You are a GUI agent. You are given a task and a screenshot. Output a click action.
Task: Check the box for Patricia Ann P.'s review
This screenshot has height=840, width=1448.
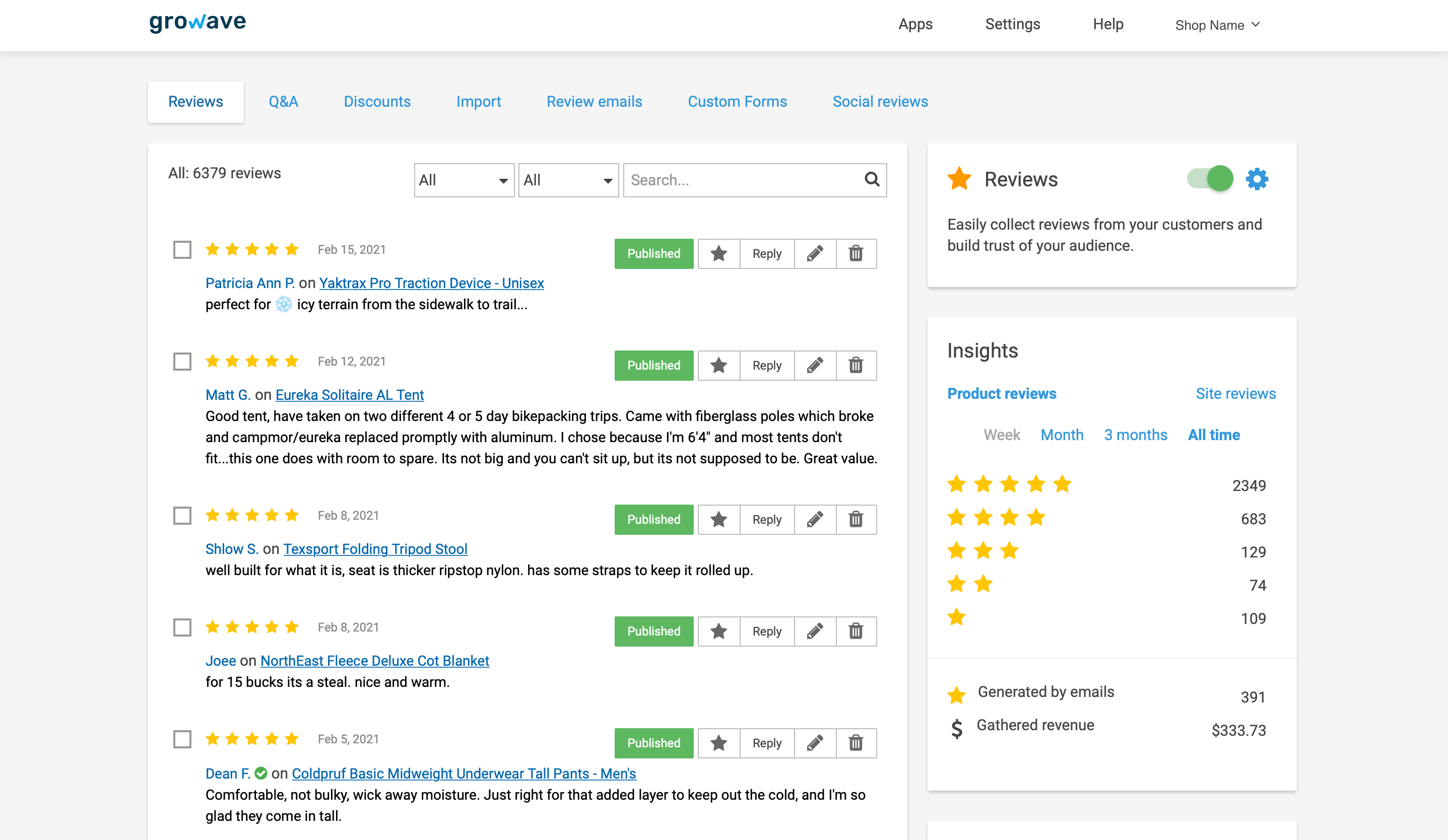[x=182, y=250]
